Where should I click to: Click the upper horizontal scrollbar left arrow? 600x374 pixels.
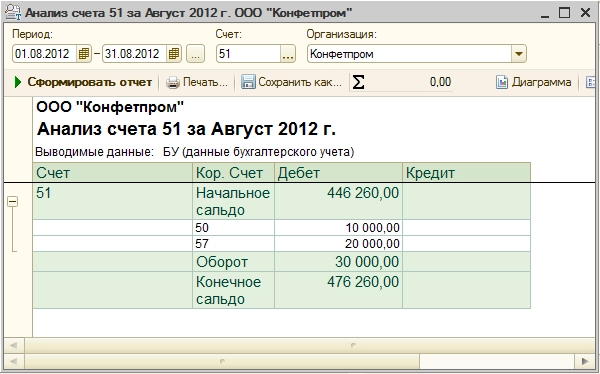click(13, 346)
